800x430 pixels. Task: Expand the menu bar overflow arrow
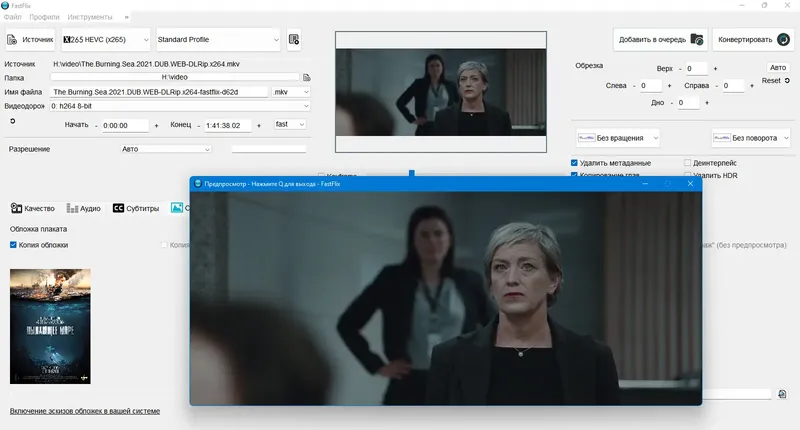coord(127,17)
